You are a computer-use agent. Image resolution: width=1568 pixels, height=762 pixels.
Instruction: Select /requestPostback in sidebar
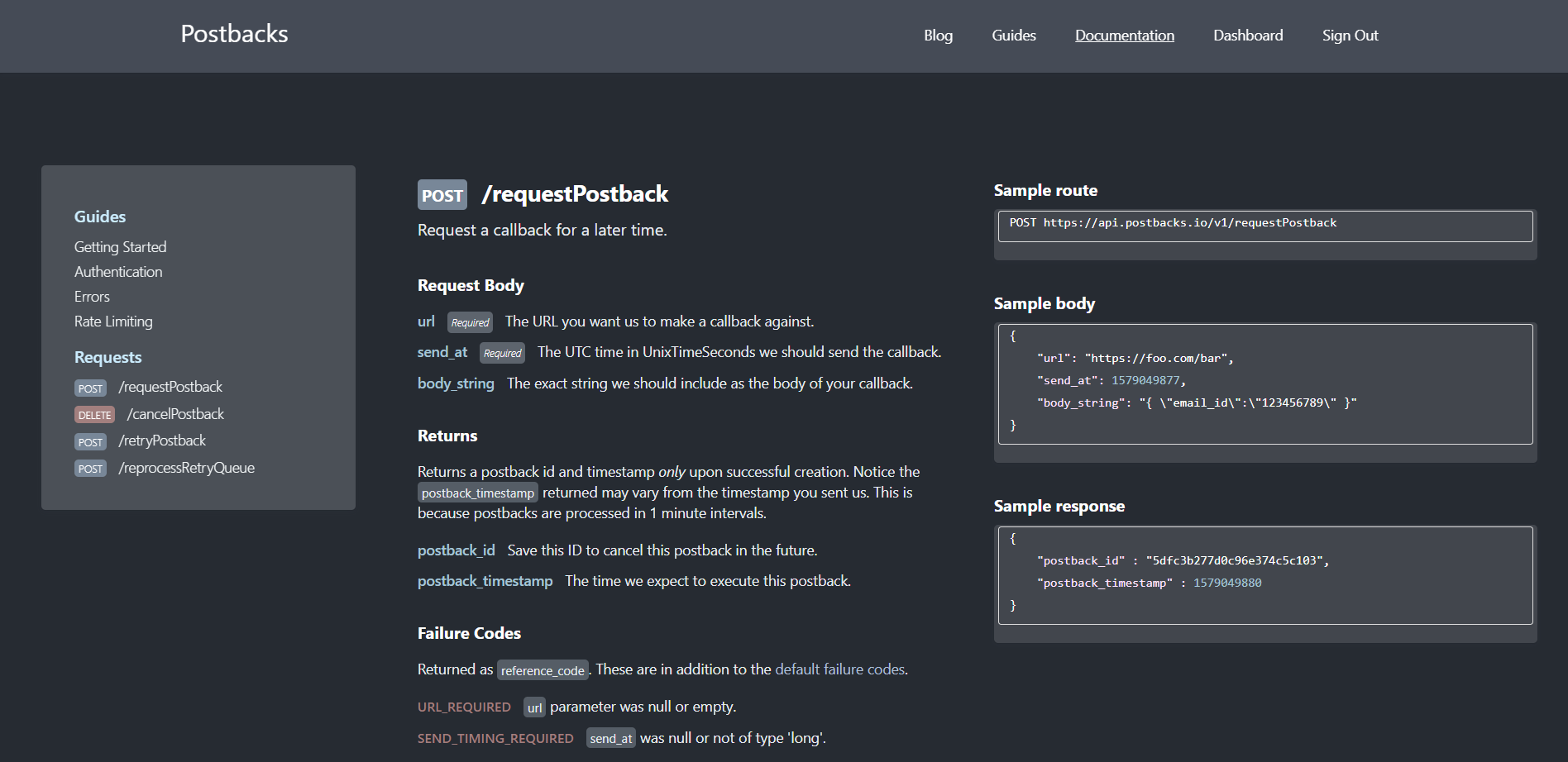point(170,387)
